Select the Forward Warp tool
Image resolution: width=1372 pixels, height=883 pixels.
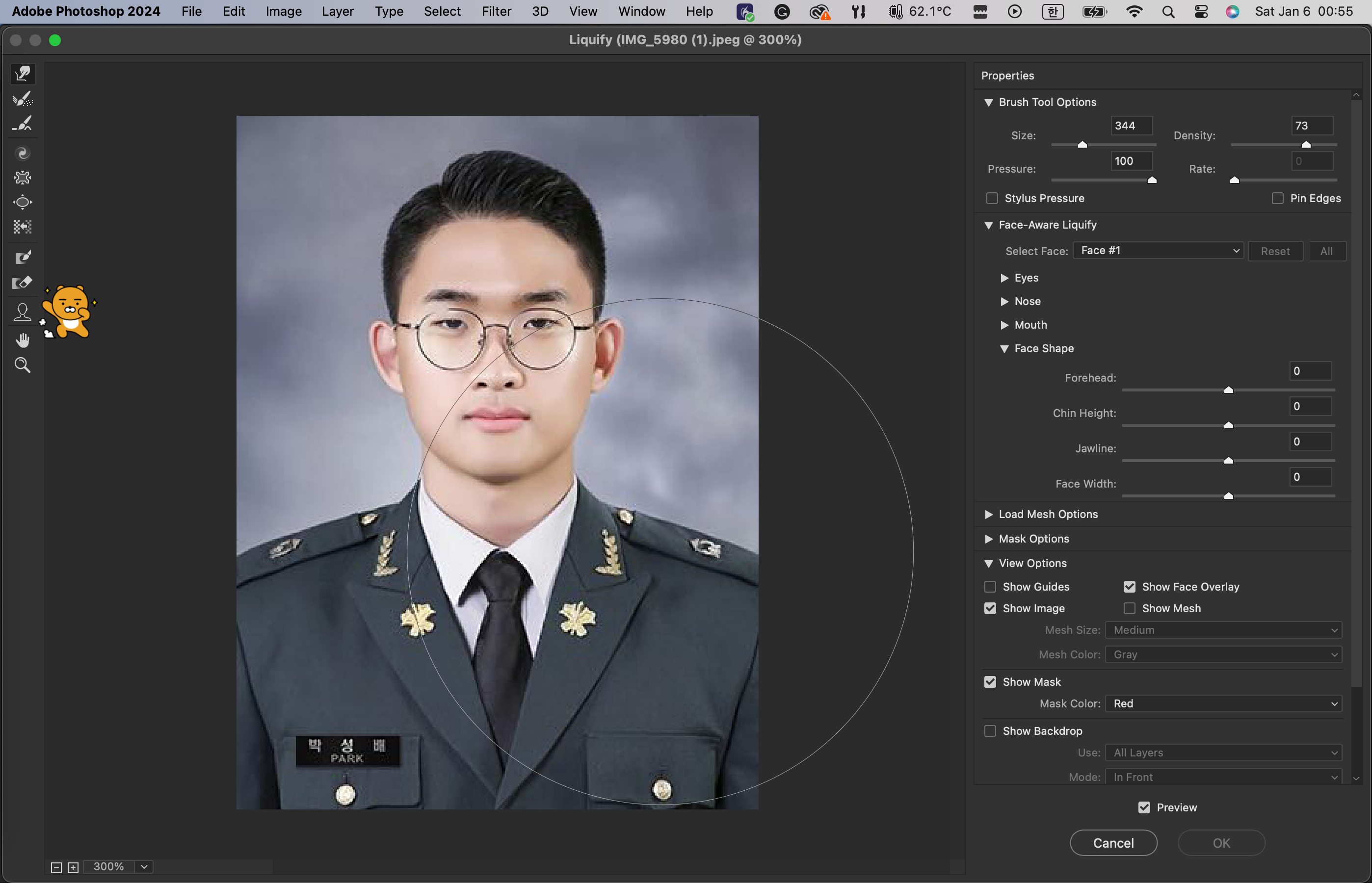pos(23,74)
